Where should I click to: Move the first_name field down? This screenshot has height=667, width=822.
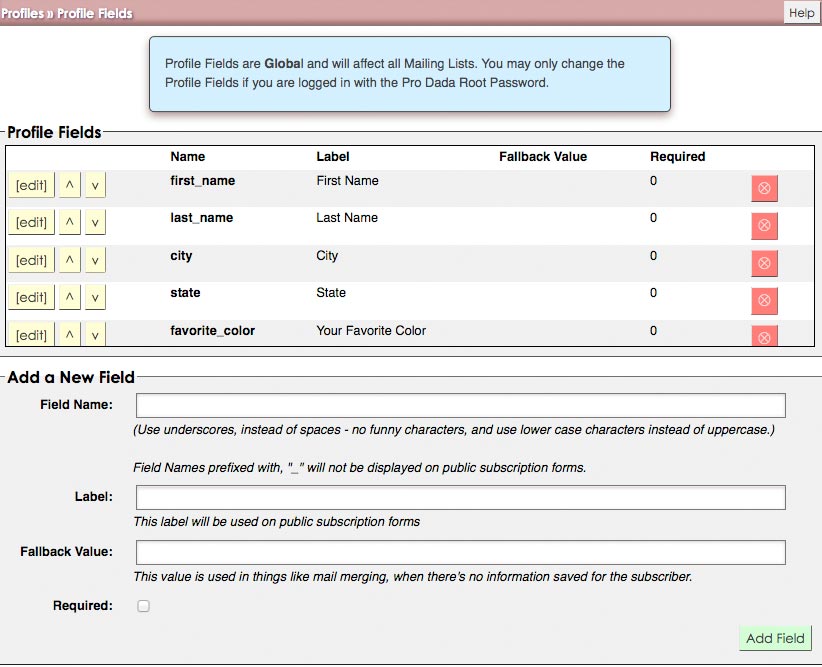[94, 186]
